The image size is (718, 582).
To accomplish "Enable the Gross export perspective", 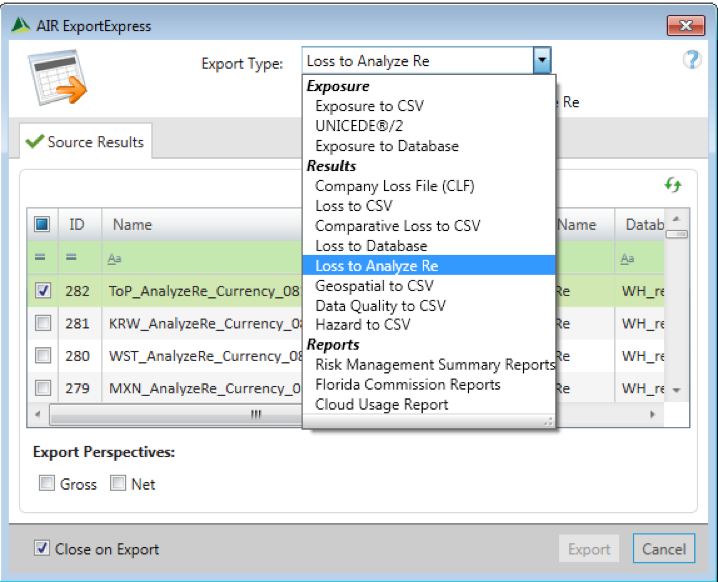I will click(x=47, y=483).
